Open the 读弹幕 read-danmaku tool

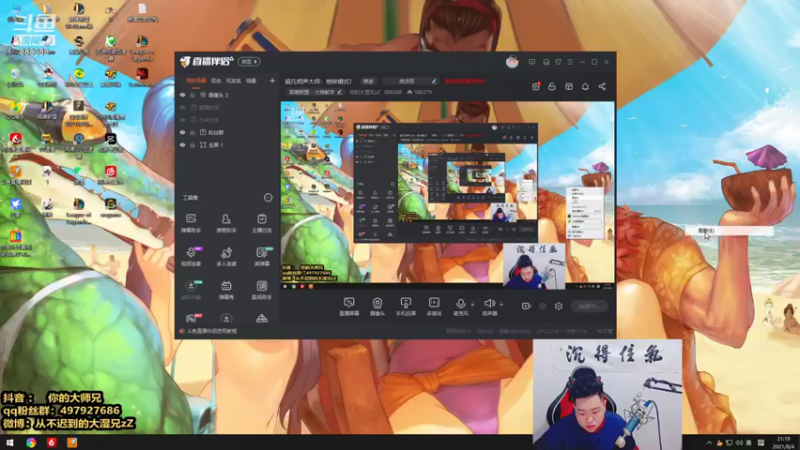click(x=262, y=256)
